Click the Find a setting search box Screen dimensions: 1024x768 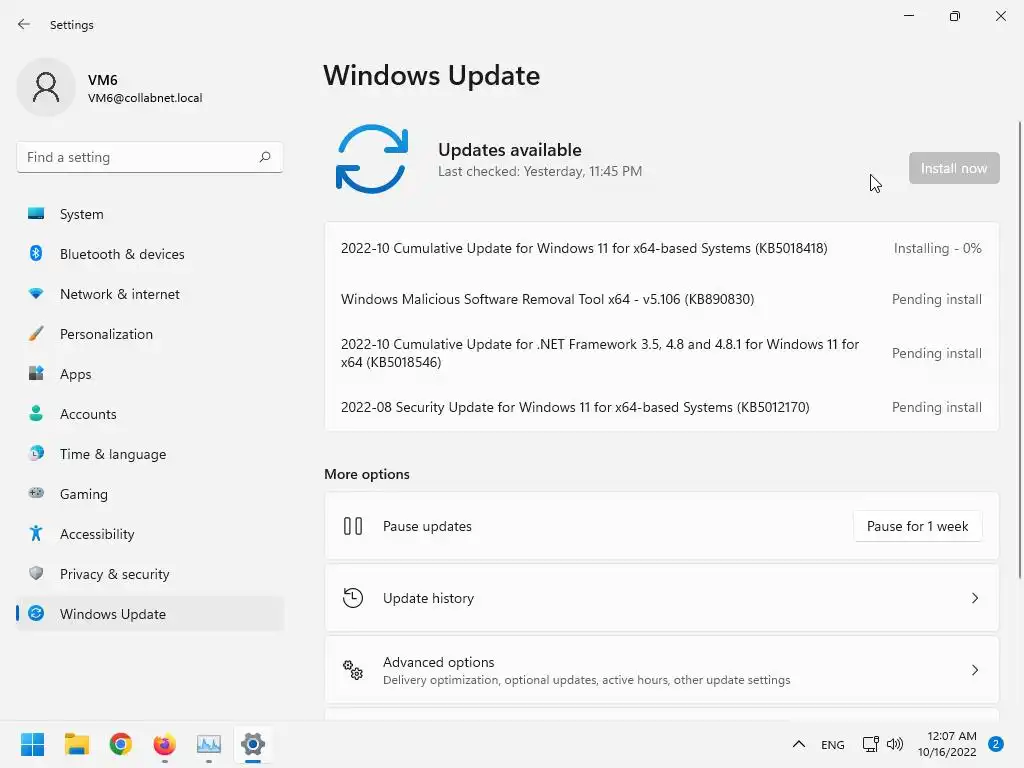[150, 157]
